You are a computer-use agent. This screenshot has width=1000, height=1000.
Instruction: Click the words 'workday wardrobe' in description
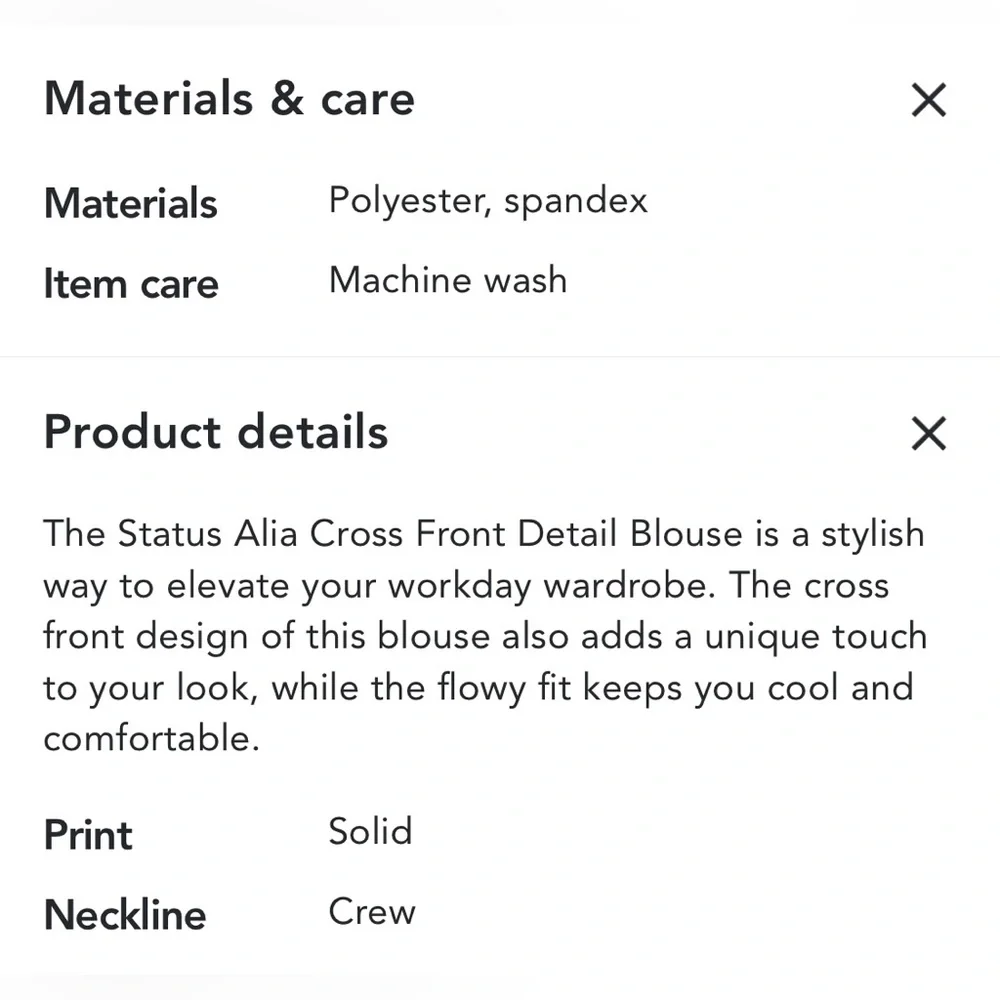click(549, 586)
